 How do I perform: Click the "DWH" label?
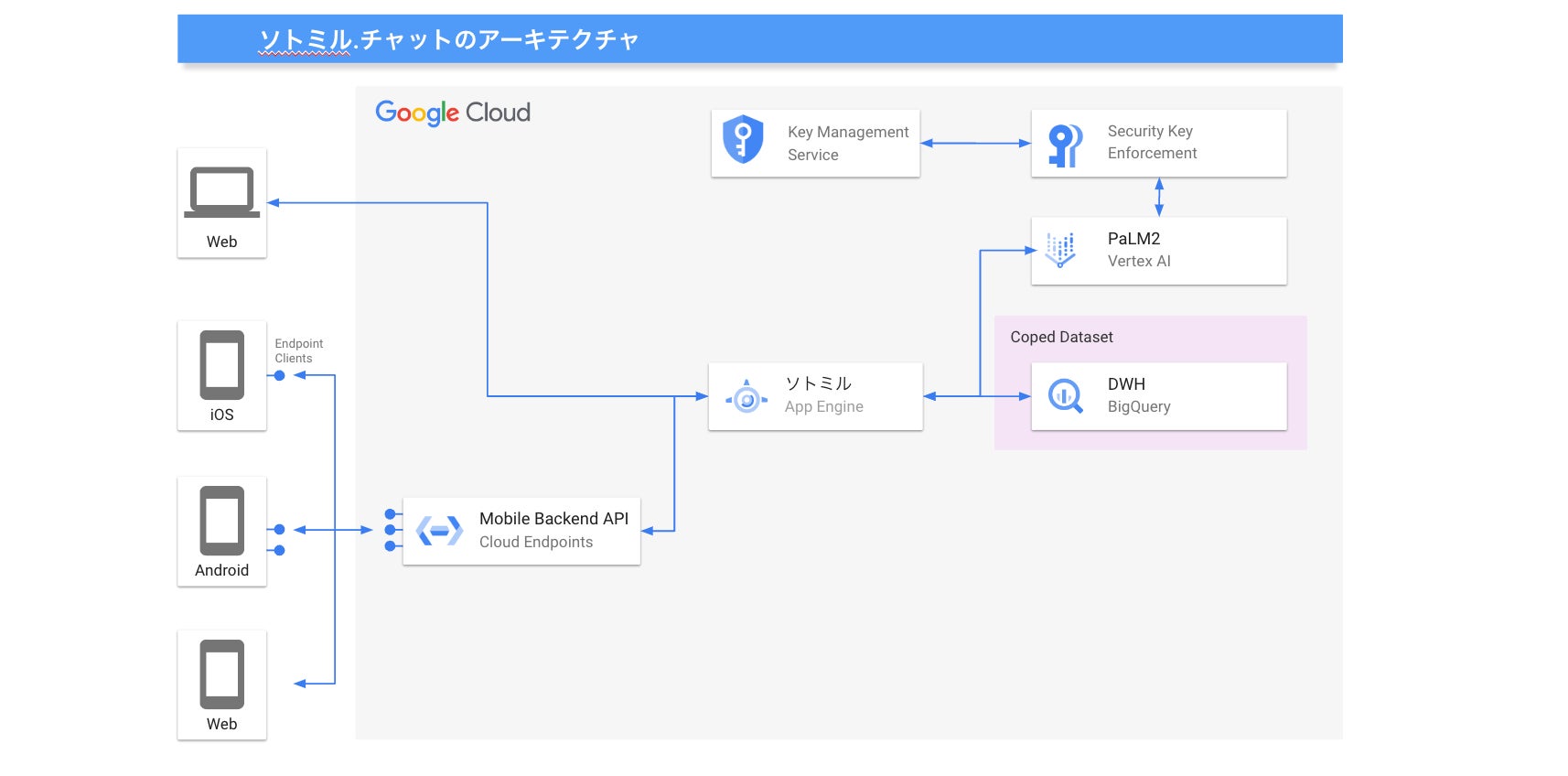[1126, 384]
